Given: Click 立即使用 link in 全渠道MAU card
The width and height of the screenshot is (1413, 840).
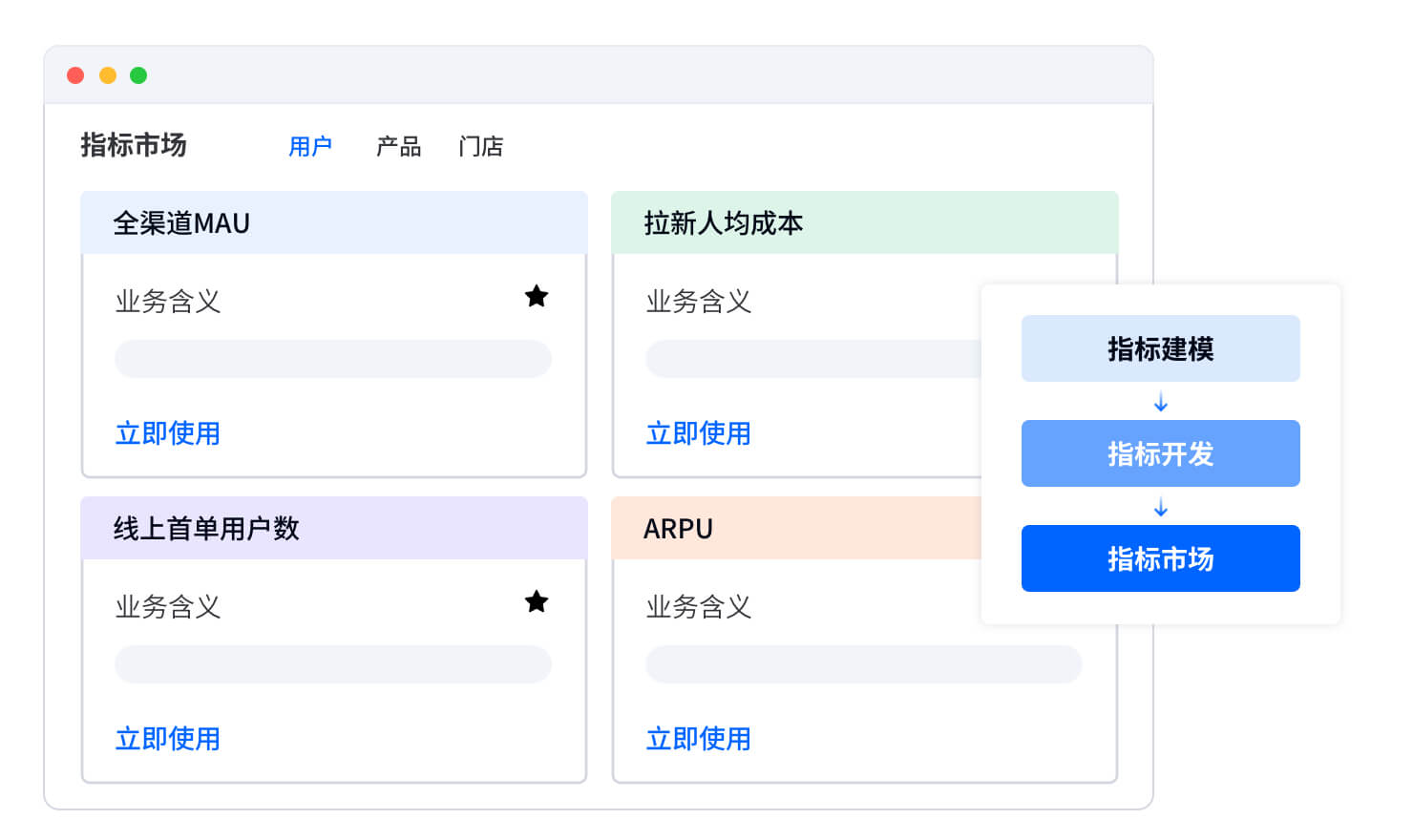Looking at the screenshot, I should pos(168,433).
